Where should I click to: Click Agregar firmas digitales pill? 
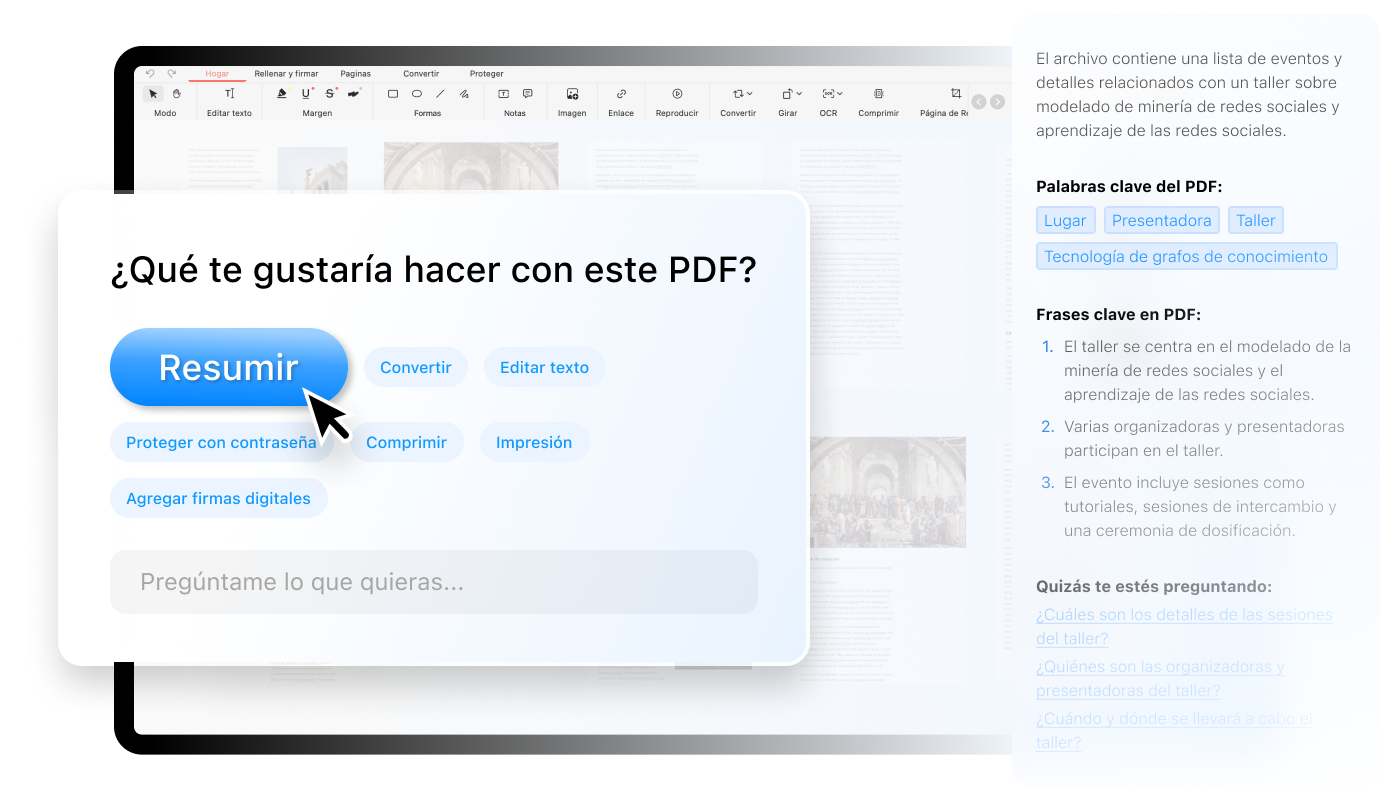[x=218, y=498]
